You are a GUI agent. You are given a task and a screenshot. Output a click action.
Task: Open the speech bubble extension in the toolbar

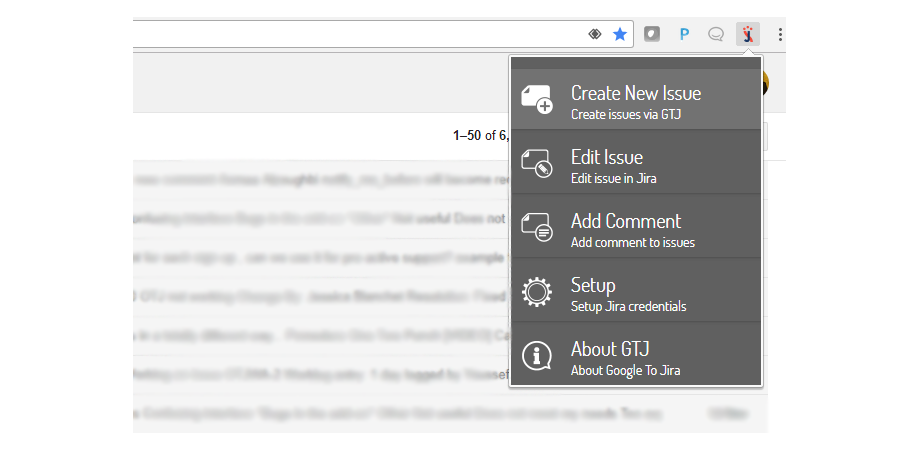[716, 34]
